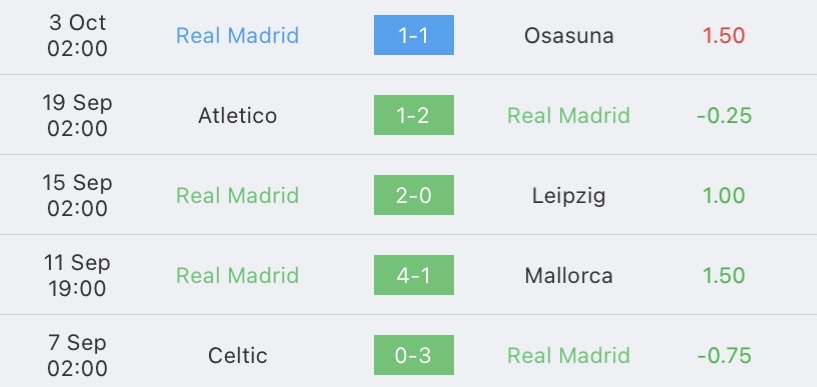Click the 0-3 Celtic match score
This screenshot has width=817, height=387.
click(x=414, y=355)
